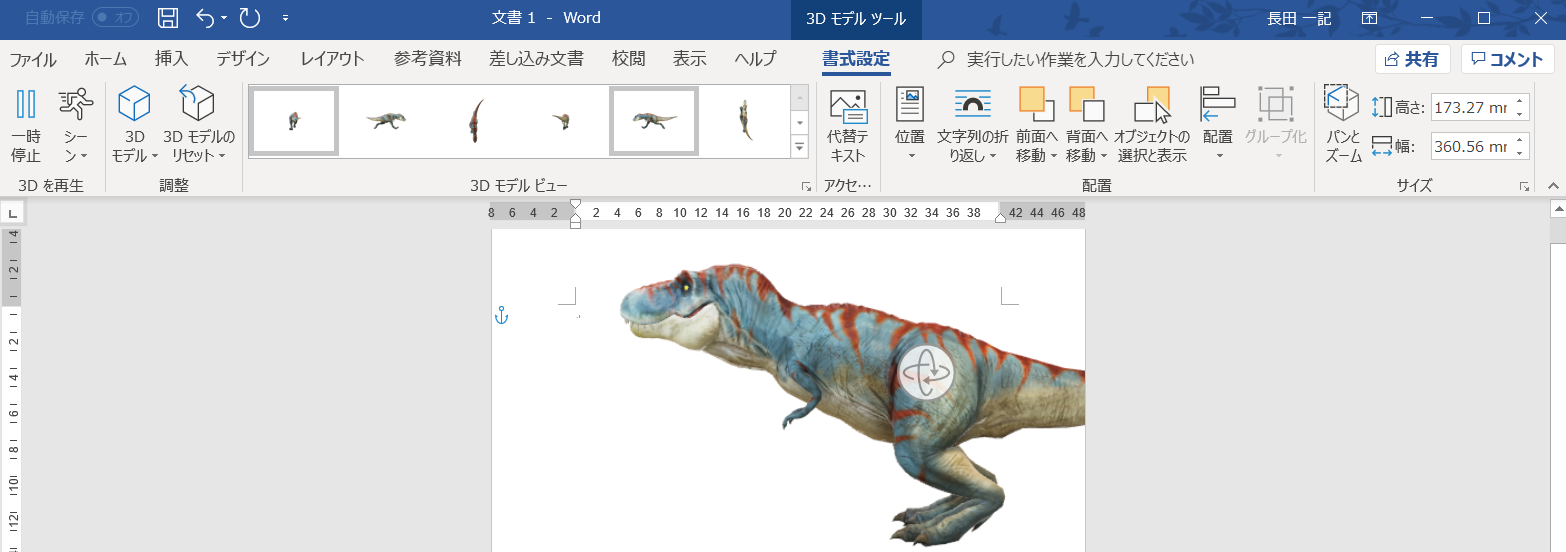This screenshot has width=1566, height=552.
Task: Click the blue anchor icon in margin
Action: [x=502, y=316]
